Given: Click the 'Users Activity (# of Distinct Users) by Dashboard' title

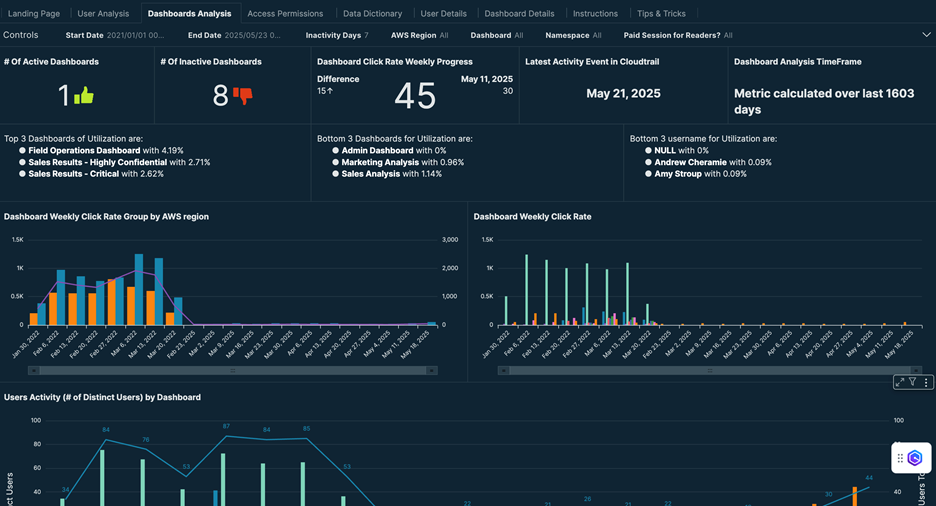Looking at the screenshot, I should [x=102, y=397].
